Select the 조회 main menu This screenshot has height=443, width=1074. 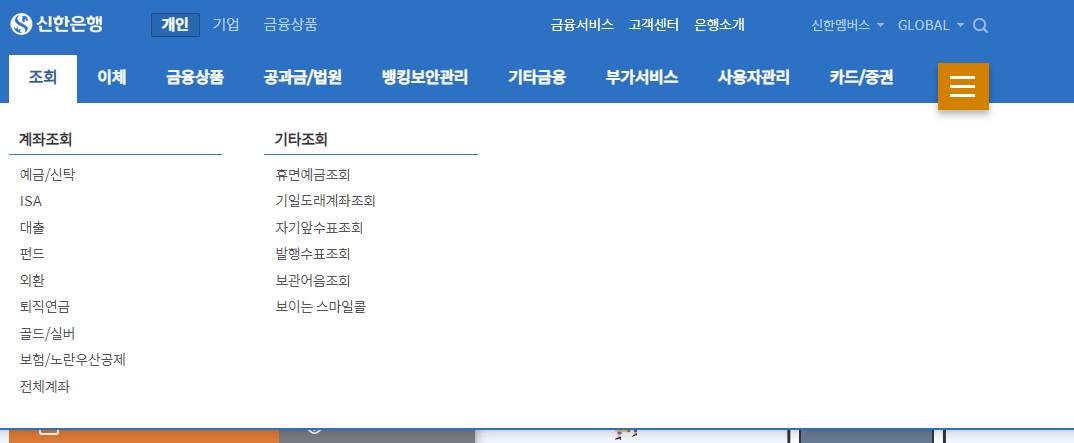43,78
